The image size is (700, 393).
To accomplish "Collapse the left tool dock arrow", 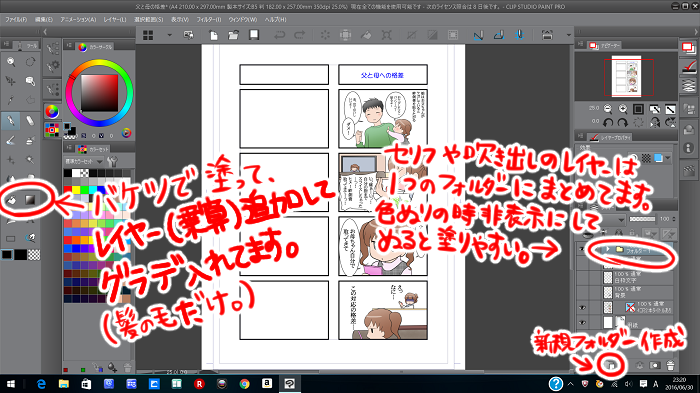I will click(45, 32).
